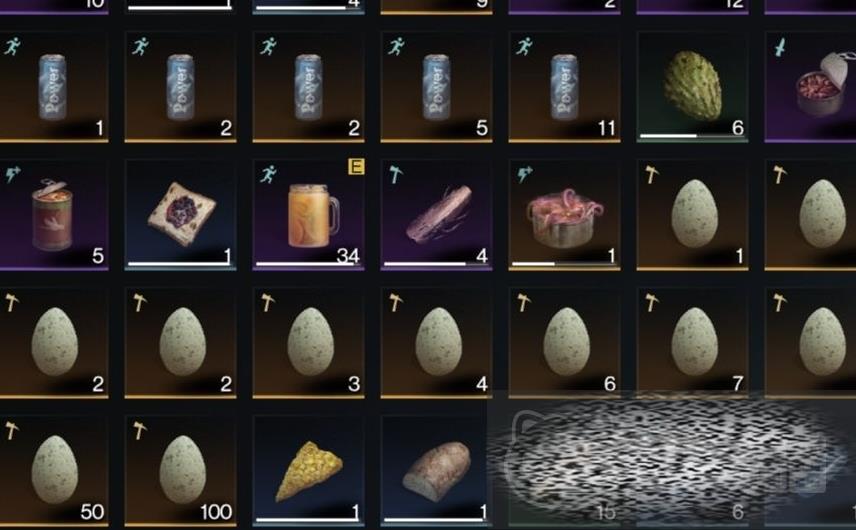Select the egg stack of 50
The image size is (856, 530).
[x=53, y=471]
